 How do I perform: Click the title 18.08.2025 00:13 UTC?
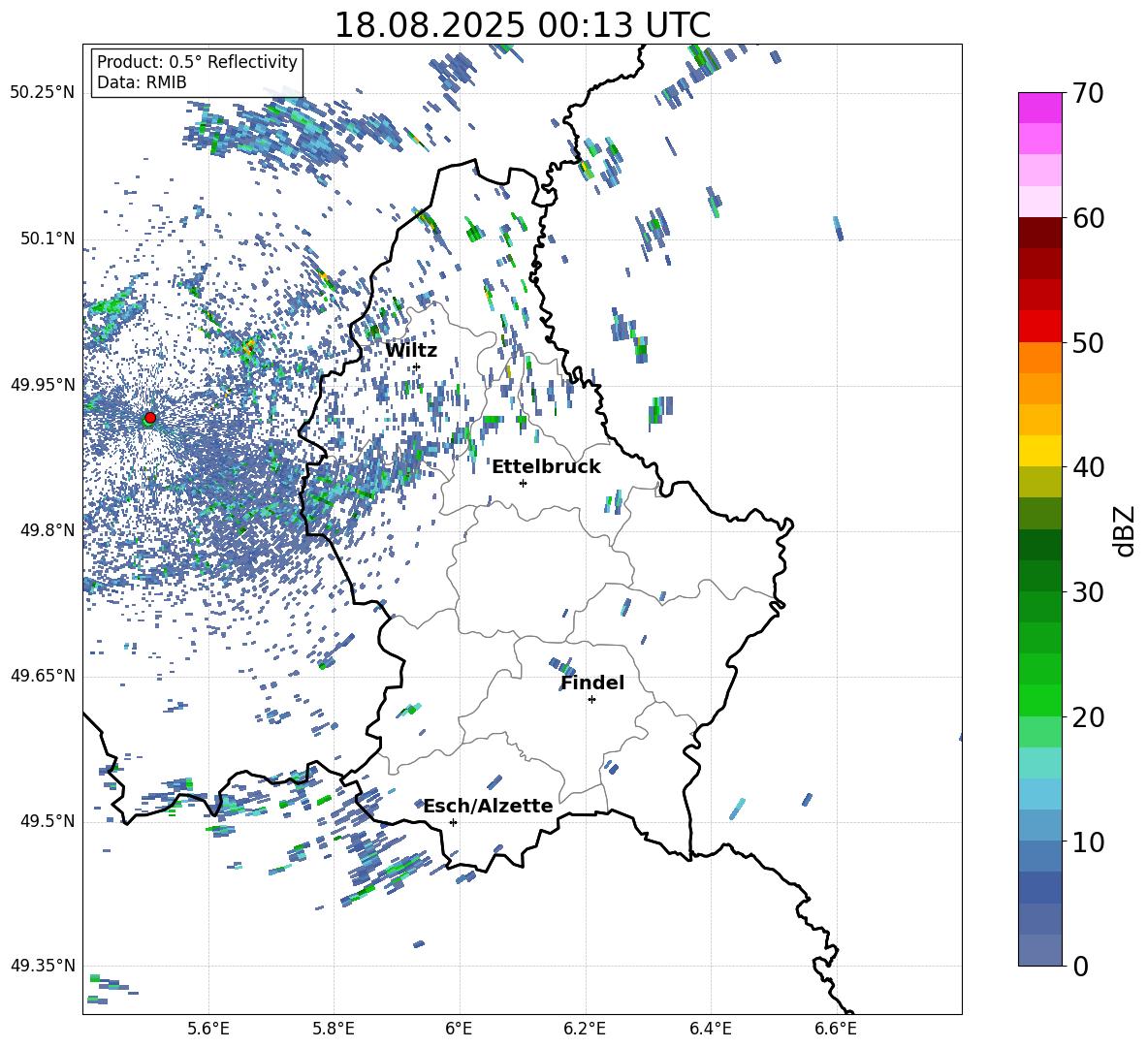coord(522,24)
